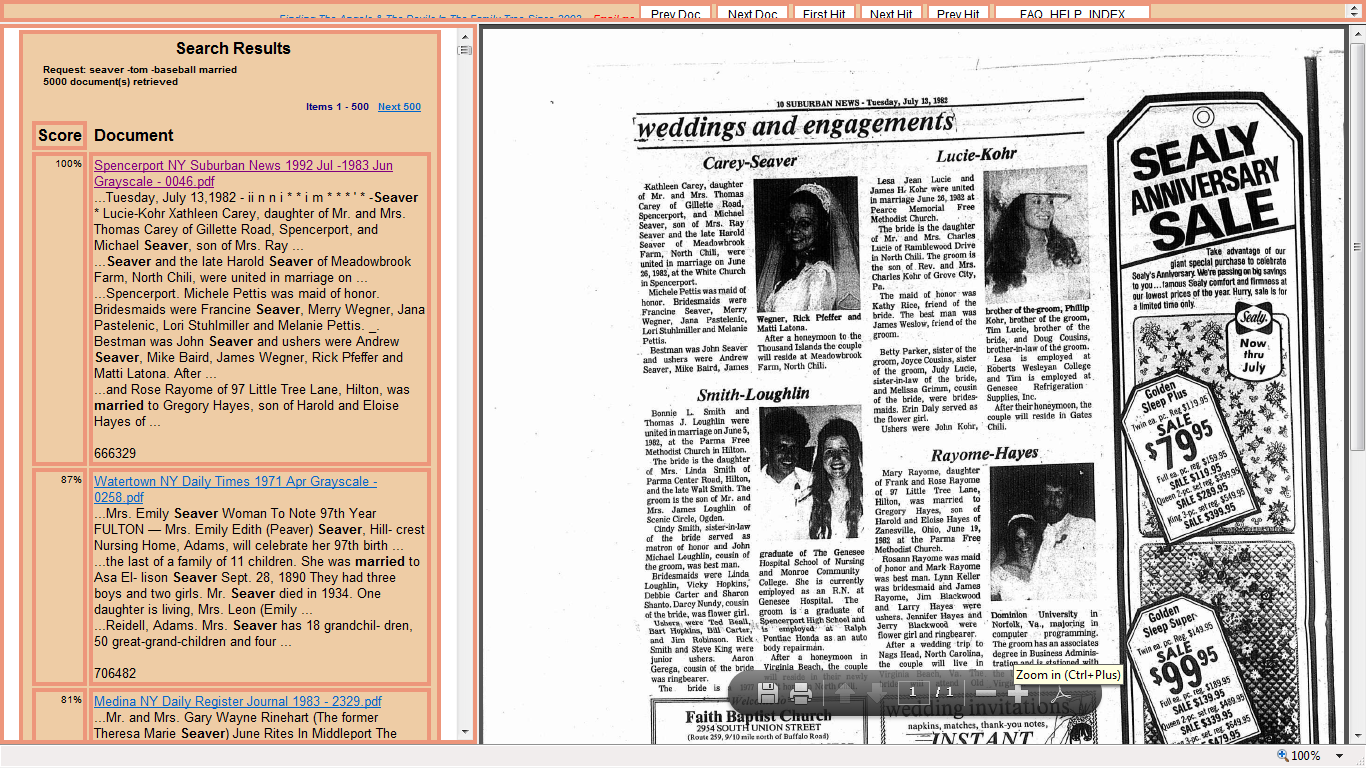Click document ID 706482
The image size is (1366, 768).
pos(115,673)
